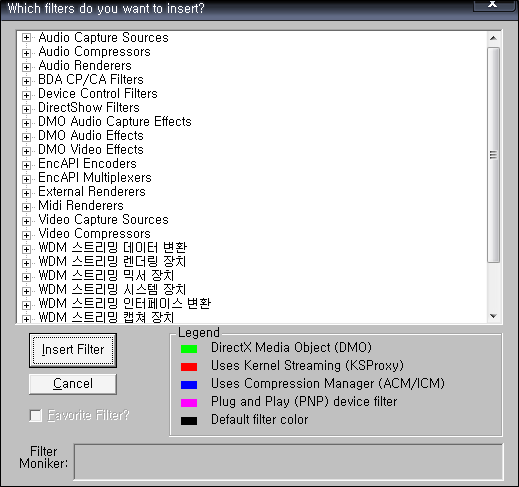The image size is (519, 487).
Task: Click scrollbar up arrow in filter list
Action: click(493, 38)
